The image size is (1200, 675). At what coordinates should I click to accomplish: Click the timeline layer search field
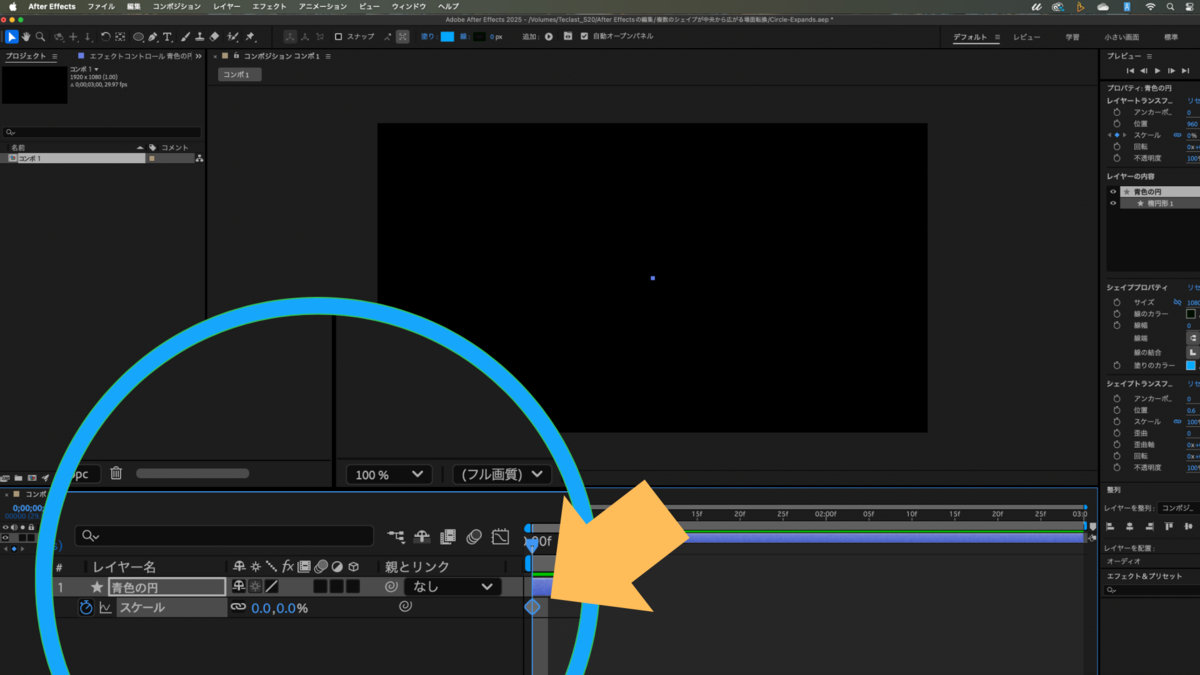coord(224,537)
